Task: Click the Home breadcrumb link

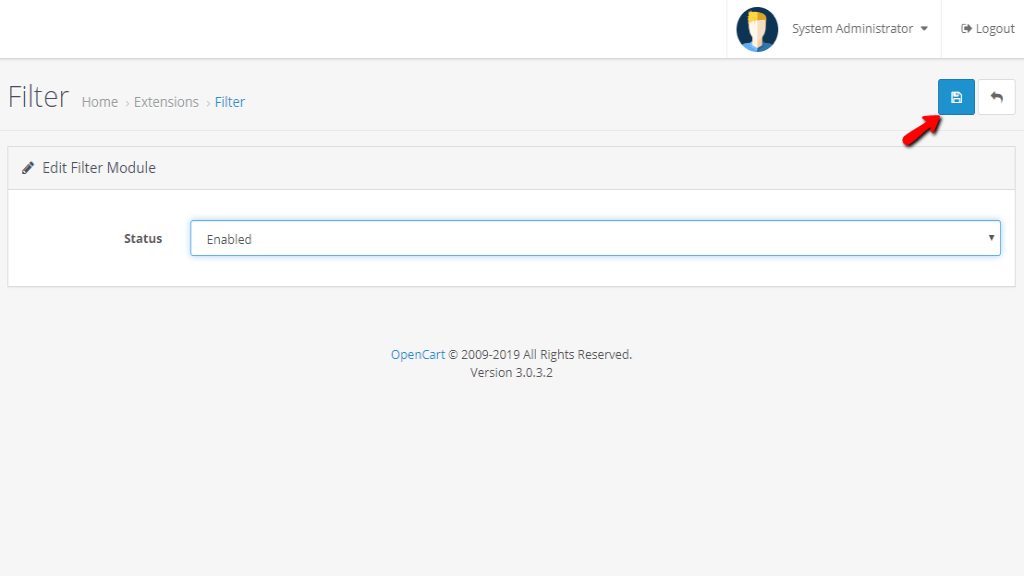Action: [99, 101]
